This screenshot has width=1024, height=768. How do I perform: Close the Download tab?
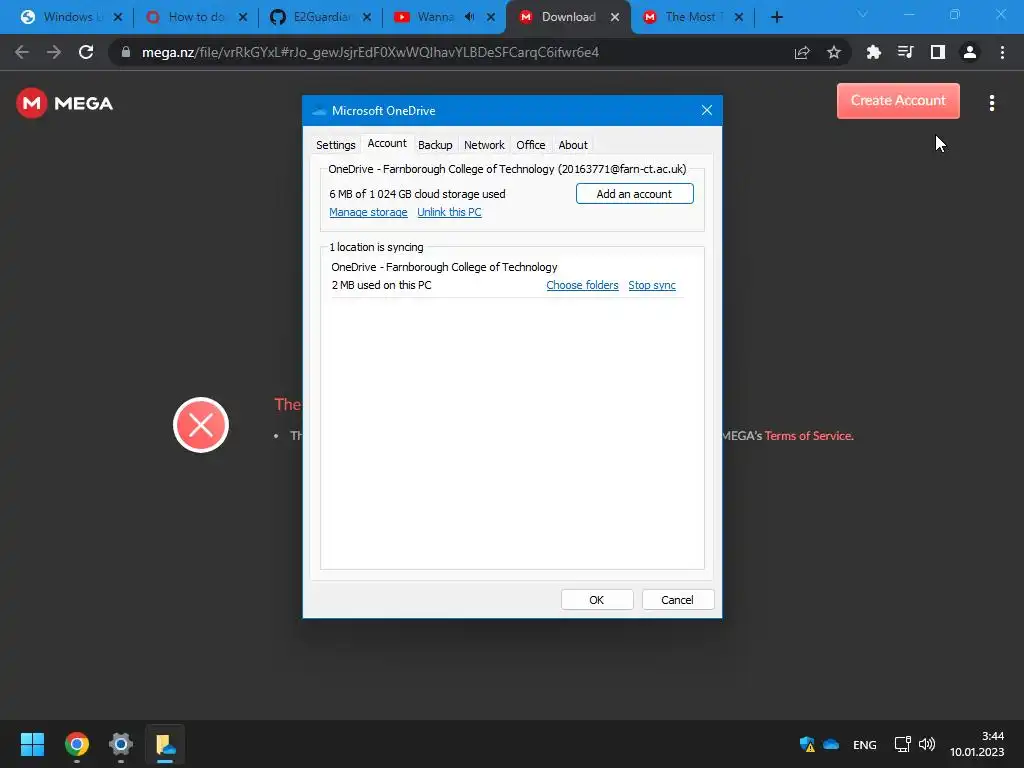615,17
